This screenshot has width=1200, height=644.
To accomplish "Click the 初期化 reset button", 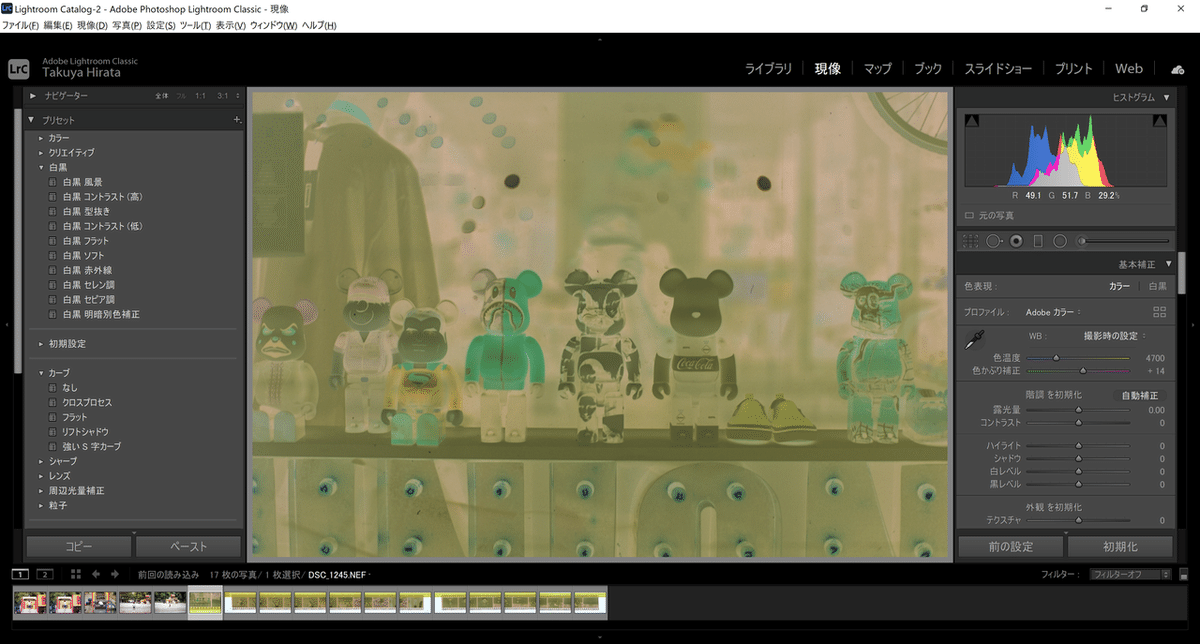I will tap(1120, 547).
